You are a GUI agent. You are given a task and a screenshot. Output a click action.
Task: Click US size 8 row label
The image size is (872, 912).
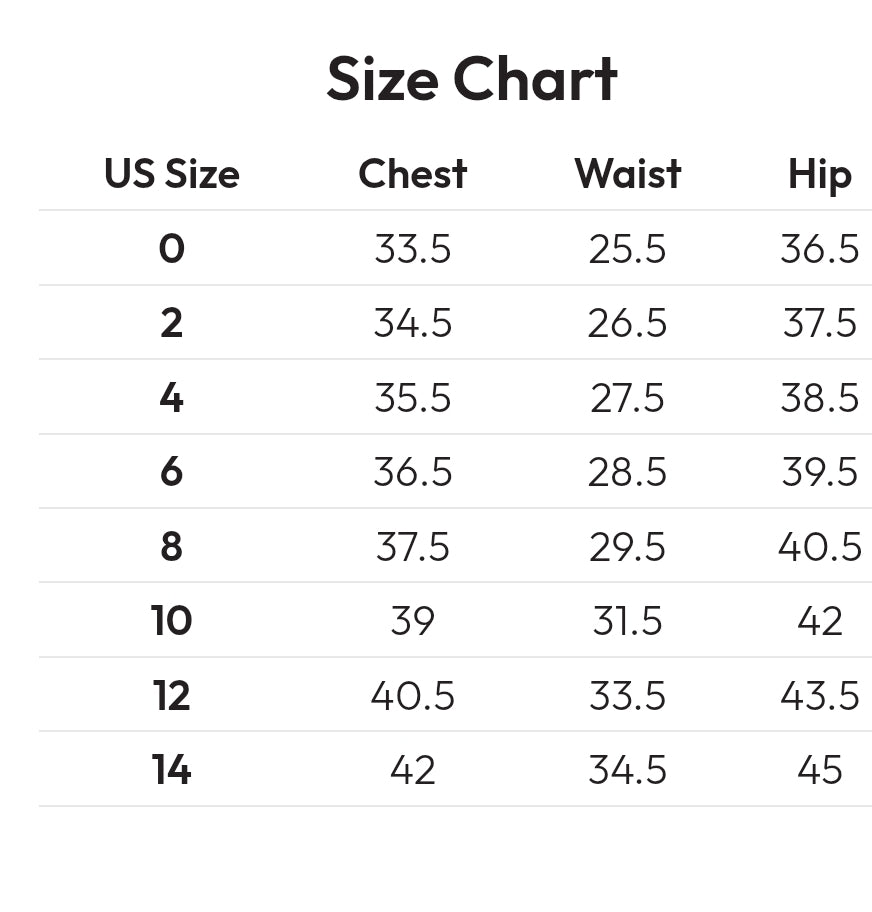[x=172, y=547]
